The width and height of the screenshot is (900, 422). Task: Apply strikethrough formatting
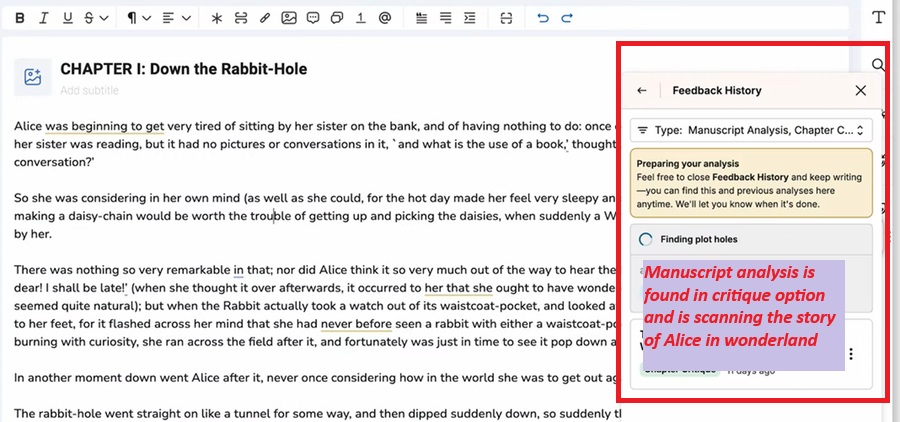(x=89, y=18)
